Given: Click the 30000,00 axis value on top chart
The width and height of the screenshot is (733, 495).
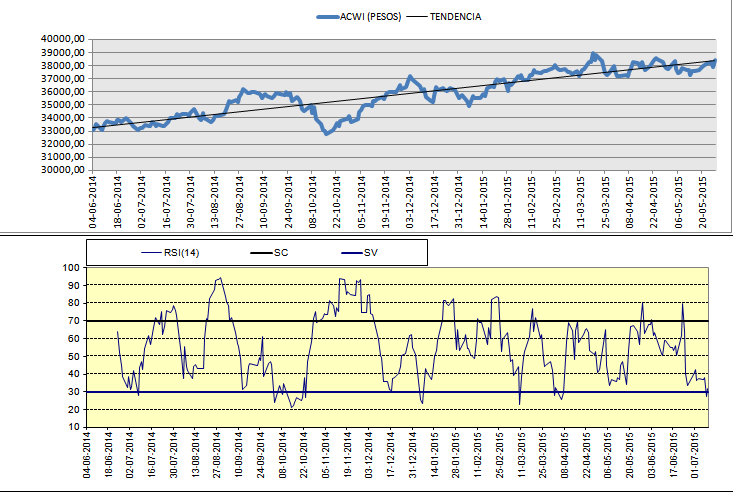Looking at the screenshot, I should point(63,170).
